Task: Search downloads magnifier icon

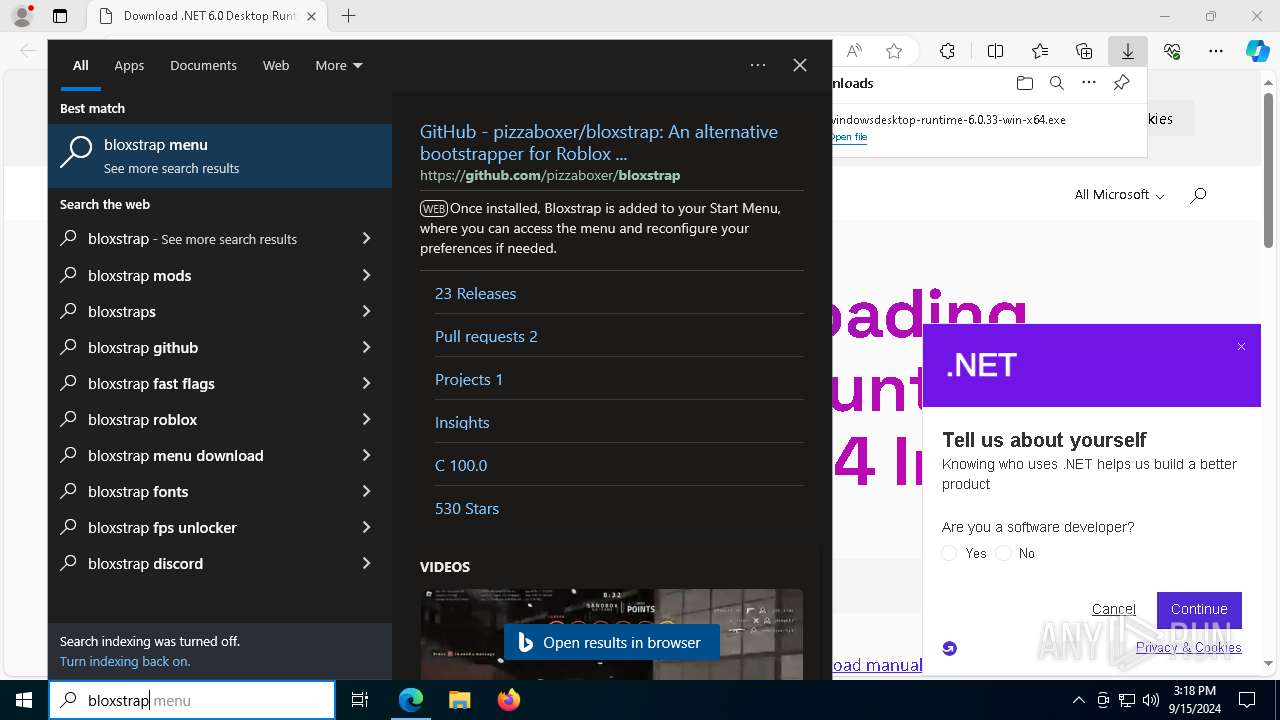Action: click(x=1056, y=83)
